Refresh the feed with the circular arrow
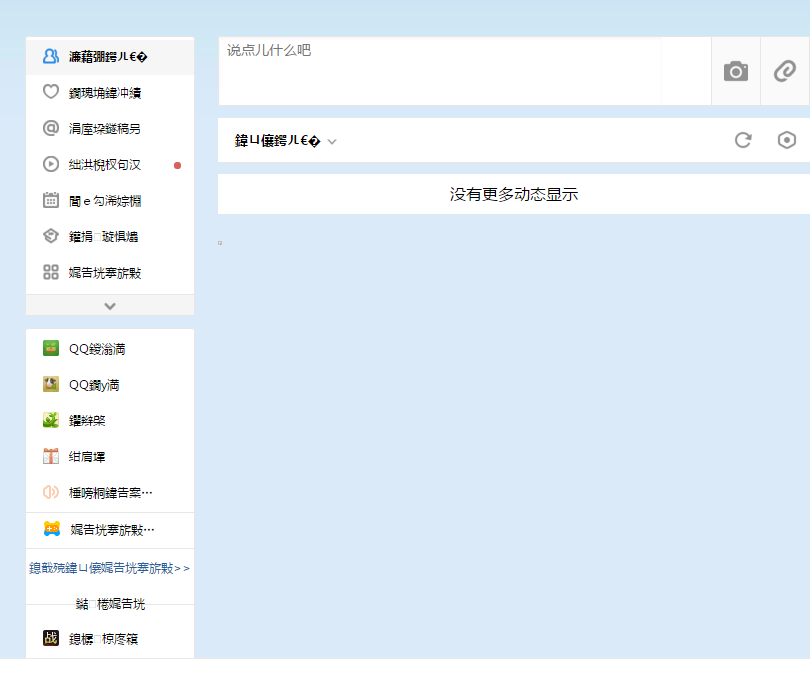 [743, 140]
